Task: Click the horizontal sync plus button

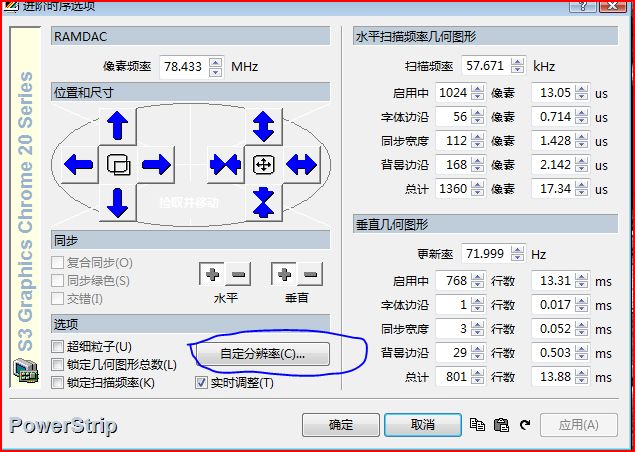Action: click(x=212, y=275)
